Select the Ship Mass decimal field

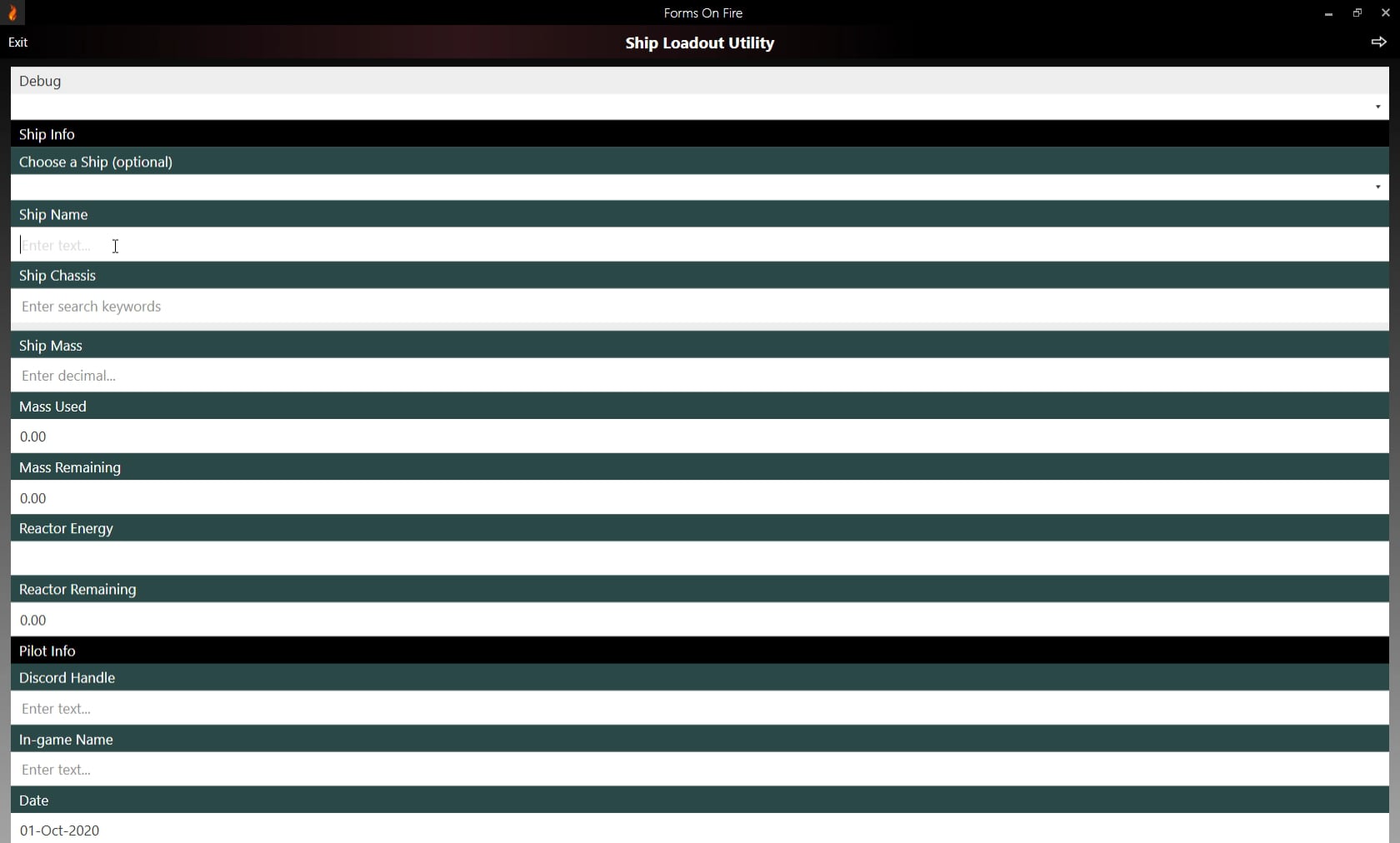tap(699, 376)
